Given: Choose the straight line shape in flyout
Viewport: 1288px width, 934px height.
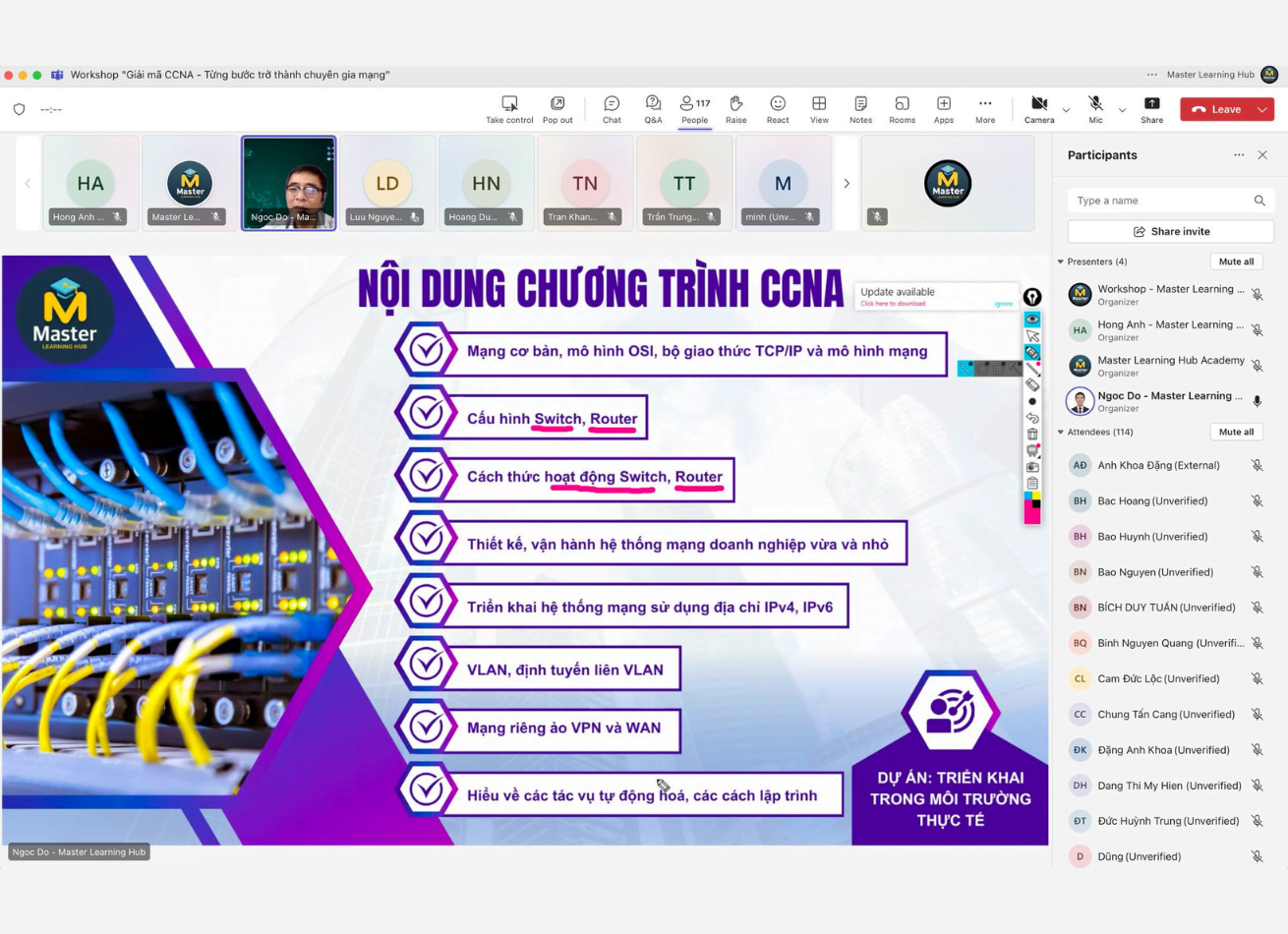Looking at the screenshot, I should pos(966,369).
